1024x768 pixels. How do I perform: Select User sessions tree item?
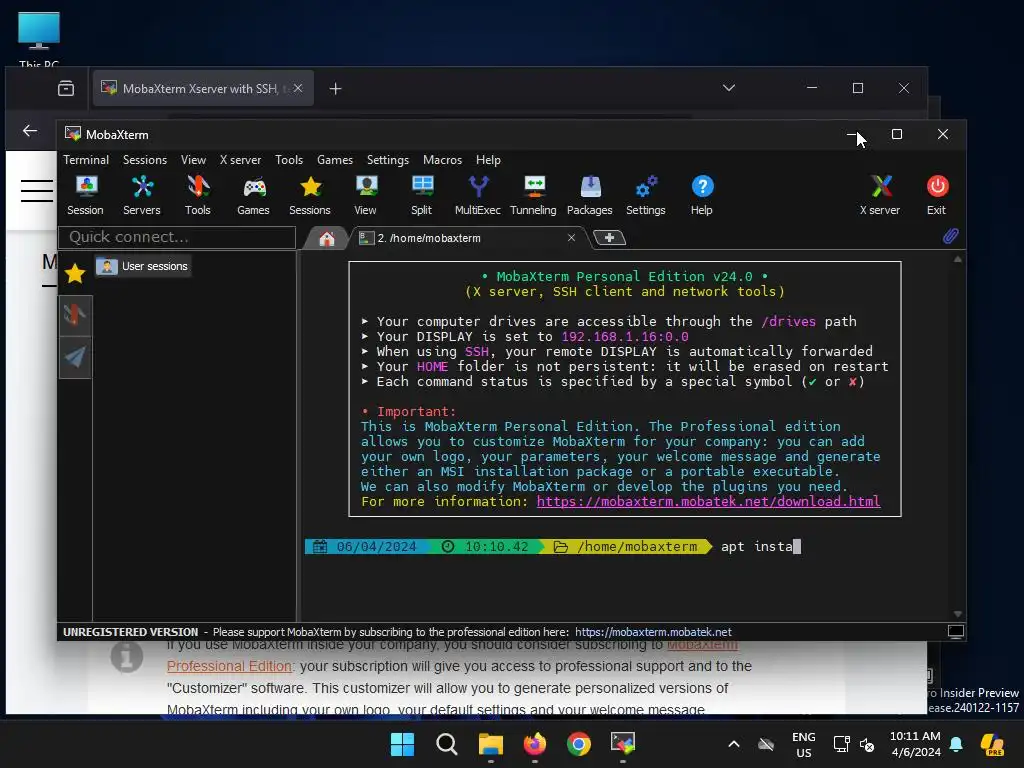pyautogui.click(x=143, y=266)
